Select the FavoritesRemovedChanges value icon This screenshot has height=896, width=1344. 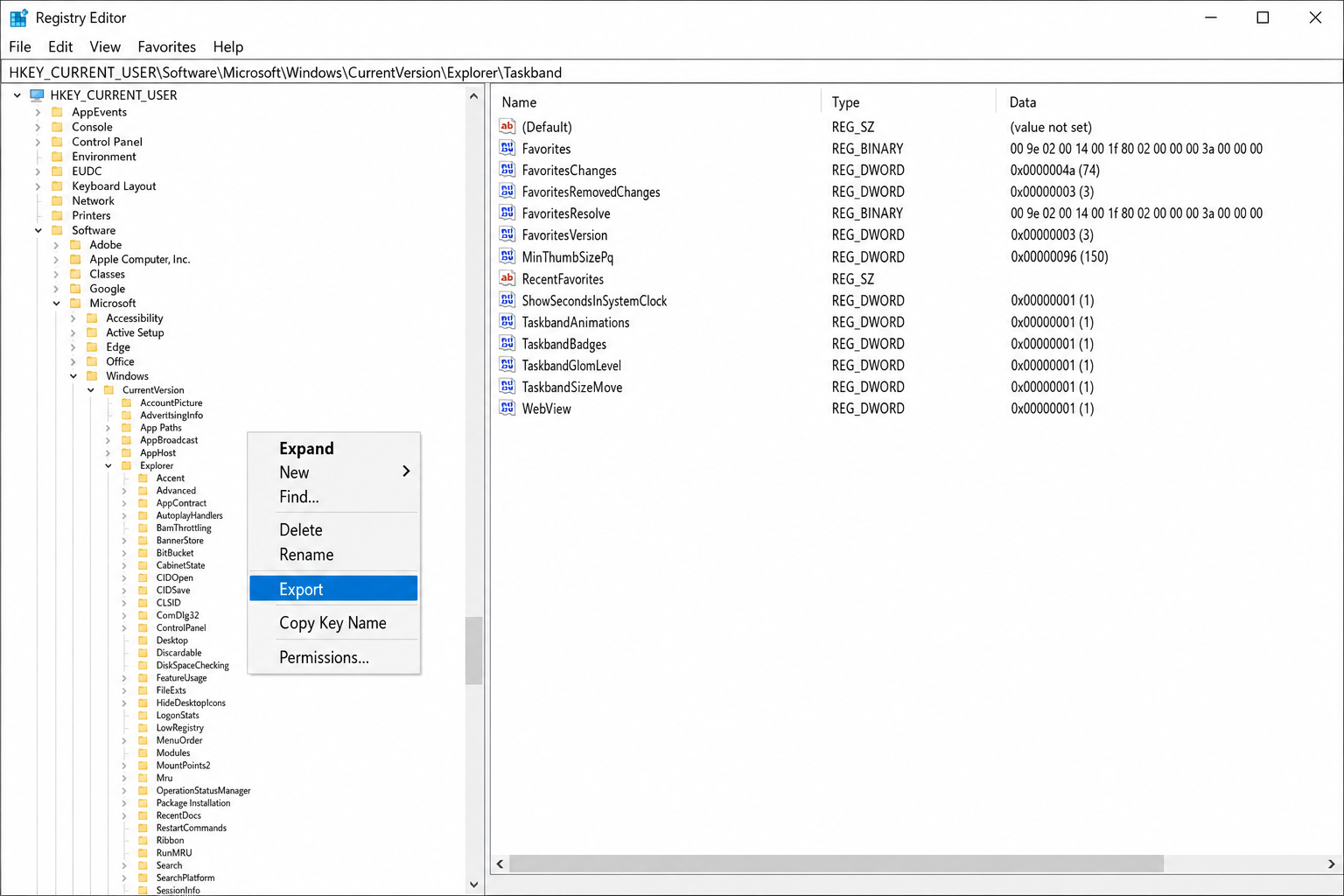(x=507, y=191)
